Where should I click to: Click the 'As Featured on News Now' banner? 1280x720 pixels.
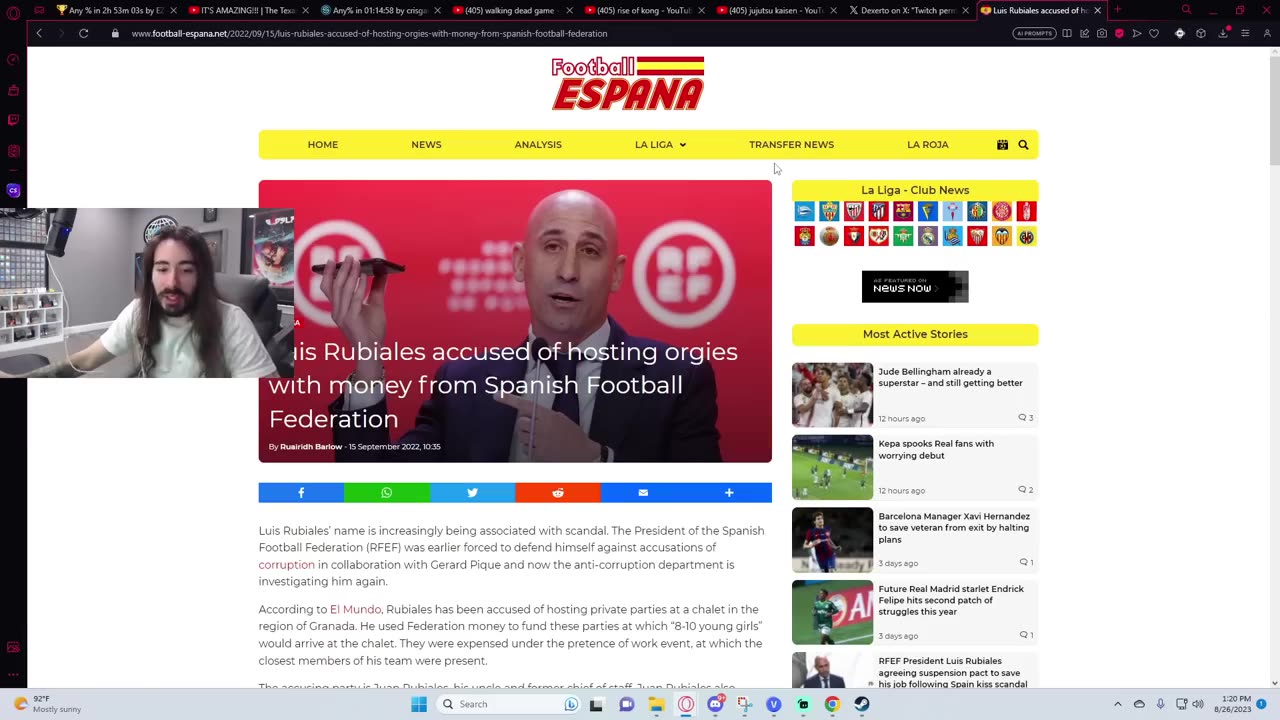(915, 287)
